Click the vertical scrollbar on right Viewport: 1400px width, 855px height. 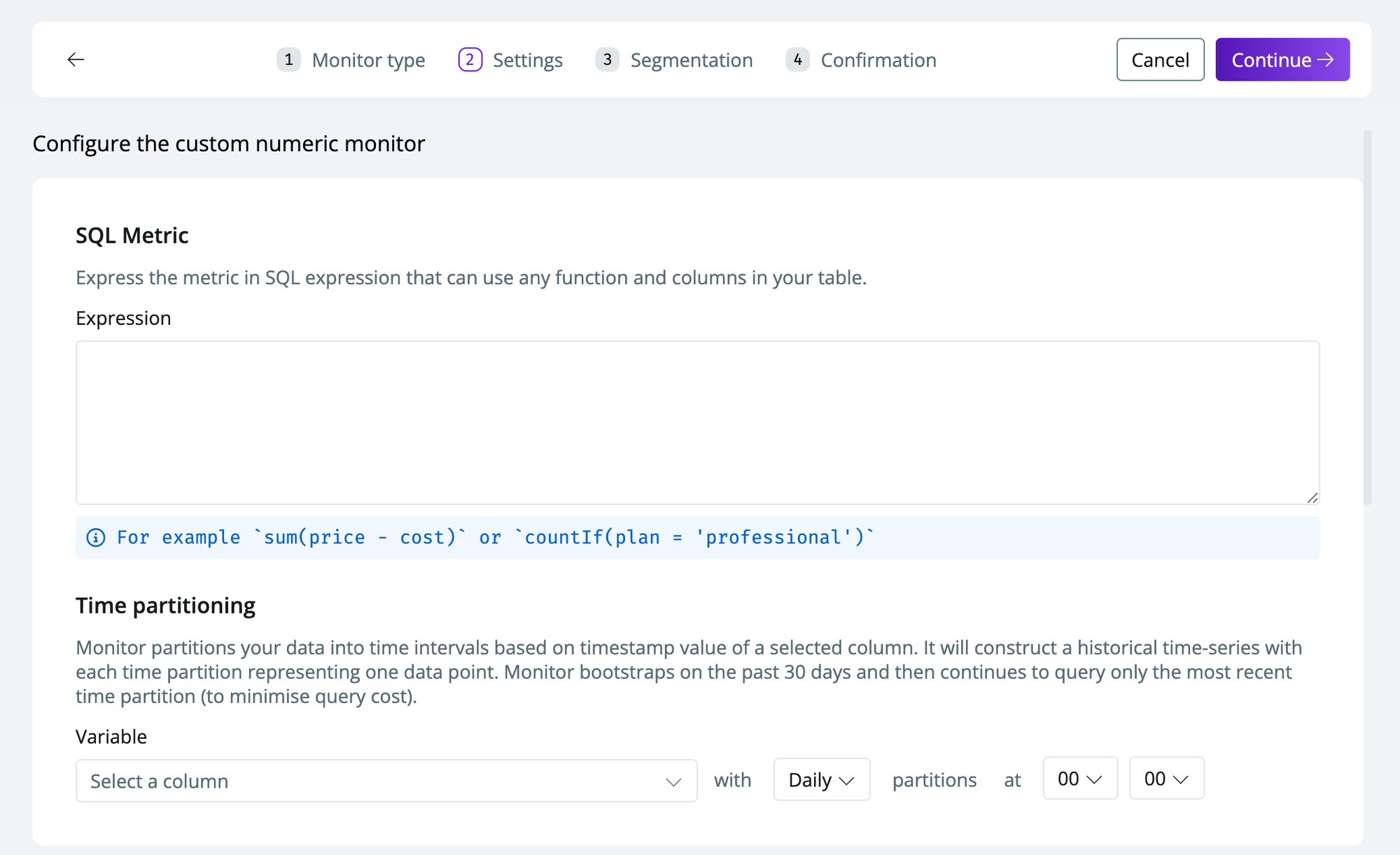pos(1367,317)
